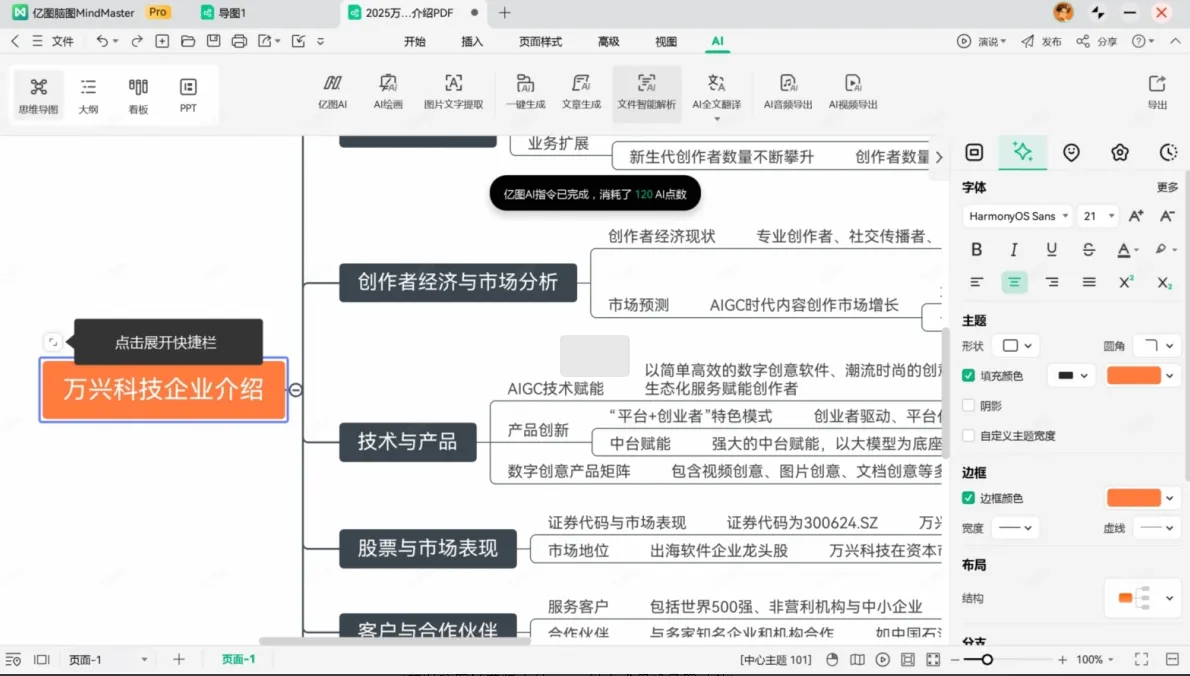This screenshot has height=676, width=1190.
Task: Open the 开始 ribbon tab
Action: (x=414, y=41)
